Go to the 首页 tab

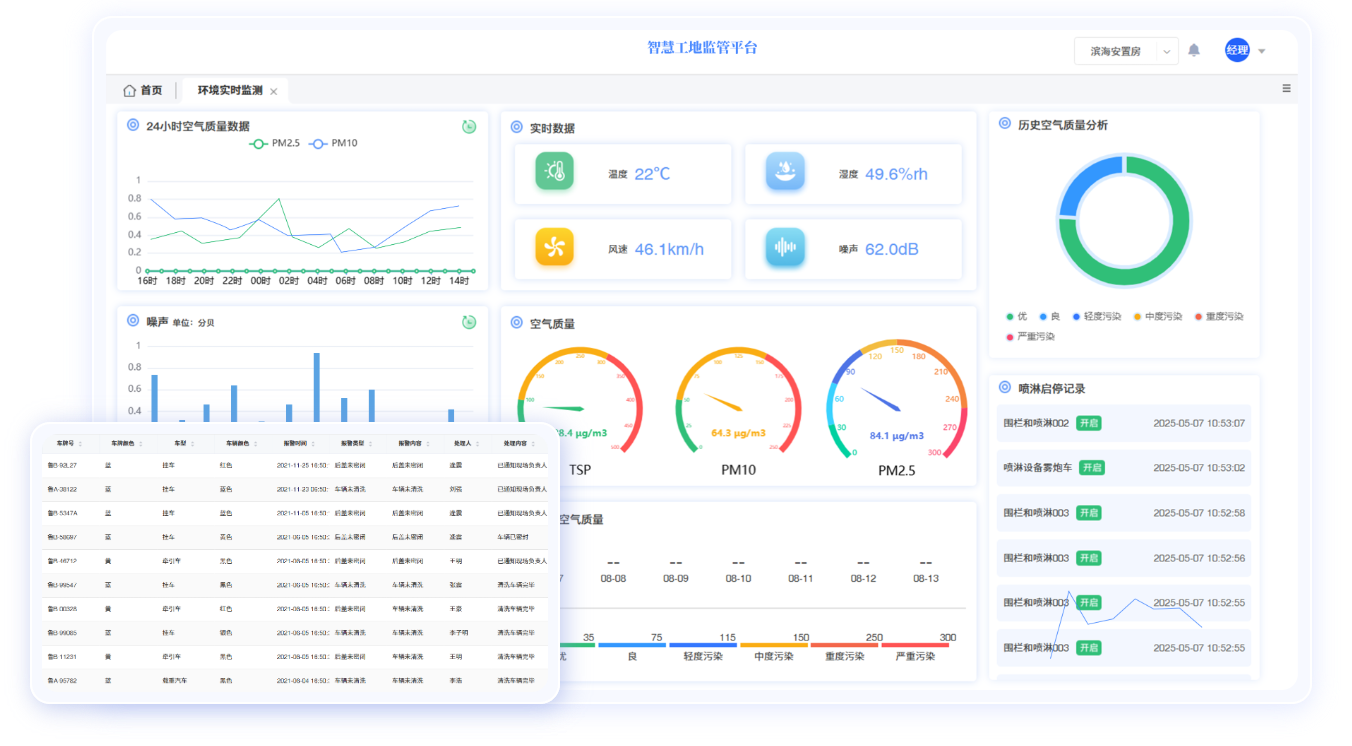tap(143, 90)
